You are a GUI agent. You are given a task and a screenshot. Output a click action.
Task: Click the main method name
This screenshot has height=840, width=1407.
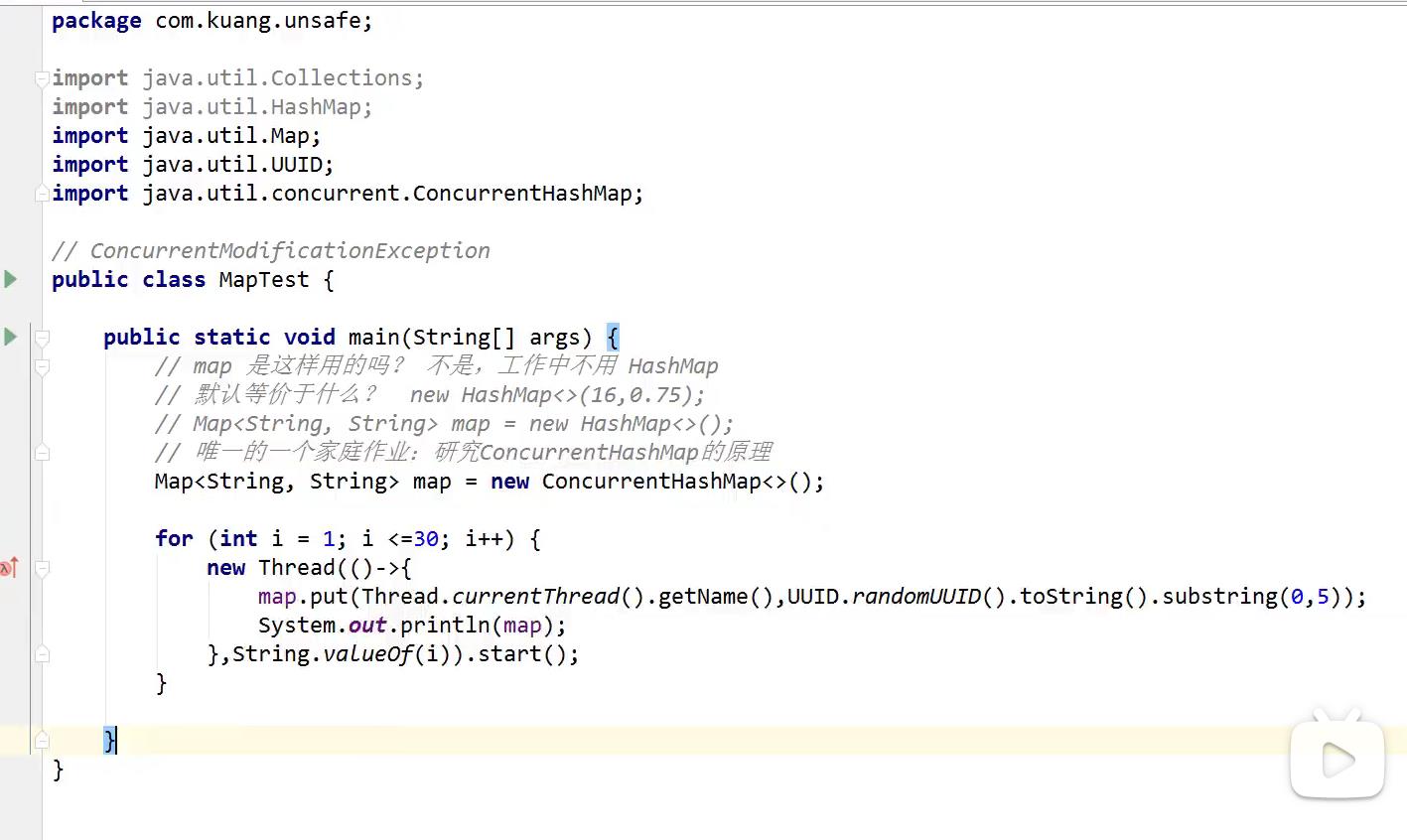tap(373, 338)
